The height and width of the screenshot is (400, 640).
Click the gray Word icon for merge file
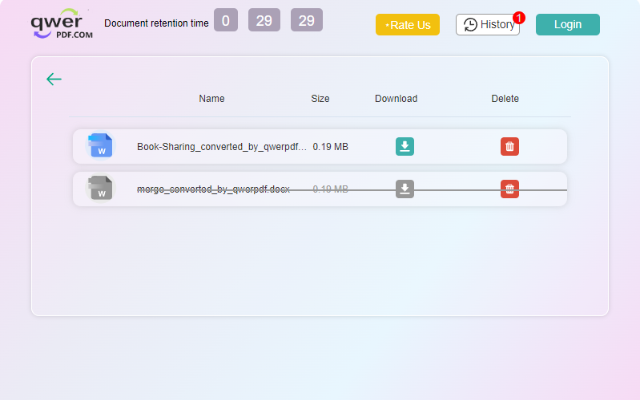100,188
